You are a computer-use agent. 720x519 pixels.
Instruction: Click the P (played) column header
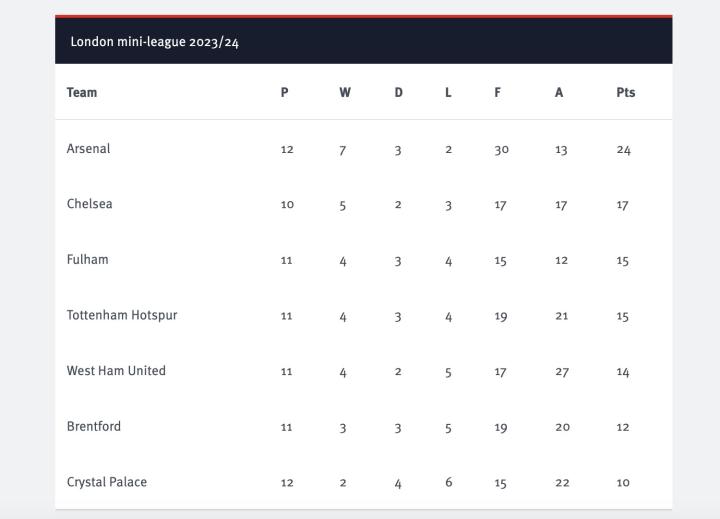click(284, 92)
